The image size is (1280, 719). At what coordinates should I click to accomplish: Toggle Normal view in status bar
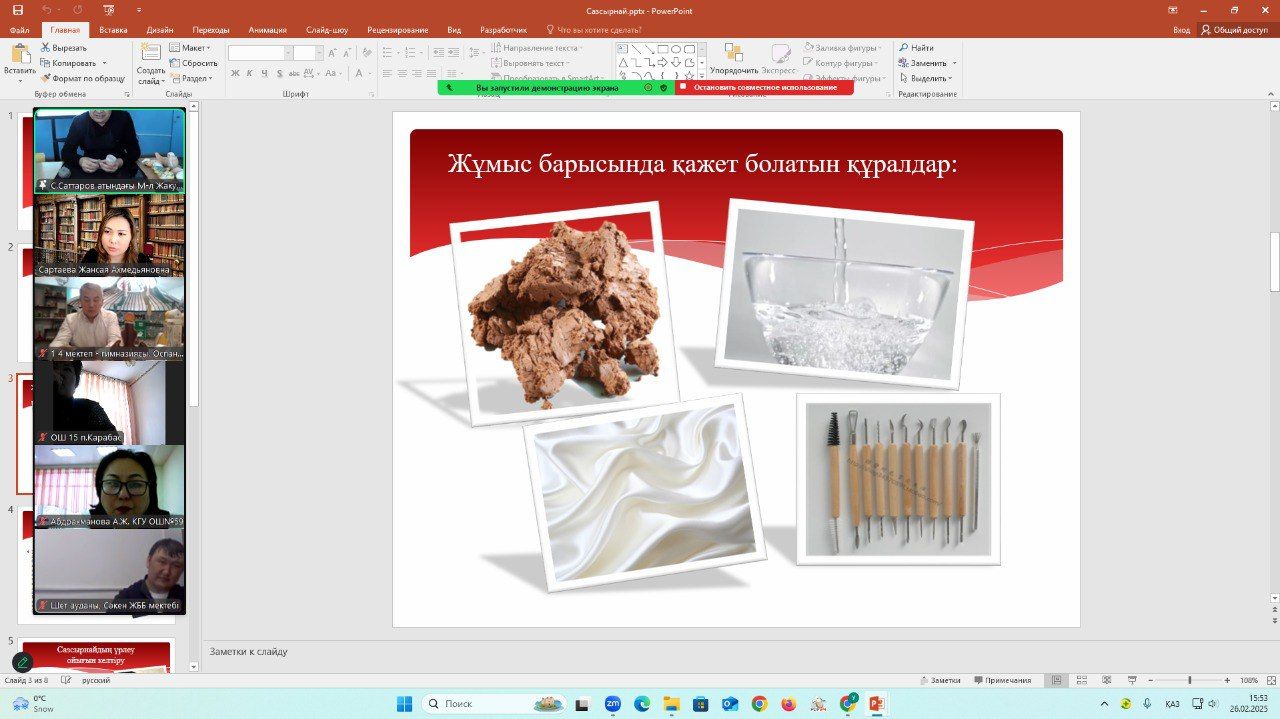tap(1056, 680)
